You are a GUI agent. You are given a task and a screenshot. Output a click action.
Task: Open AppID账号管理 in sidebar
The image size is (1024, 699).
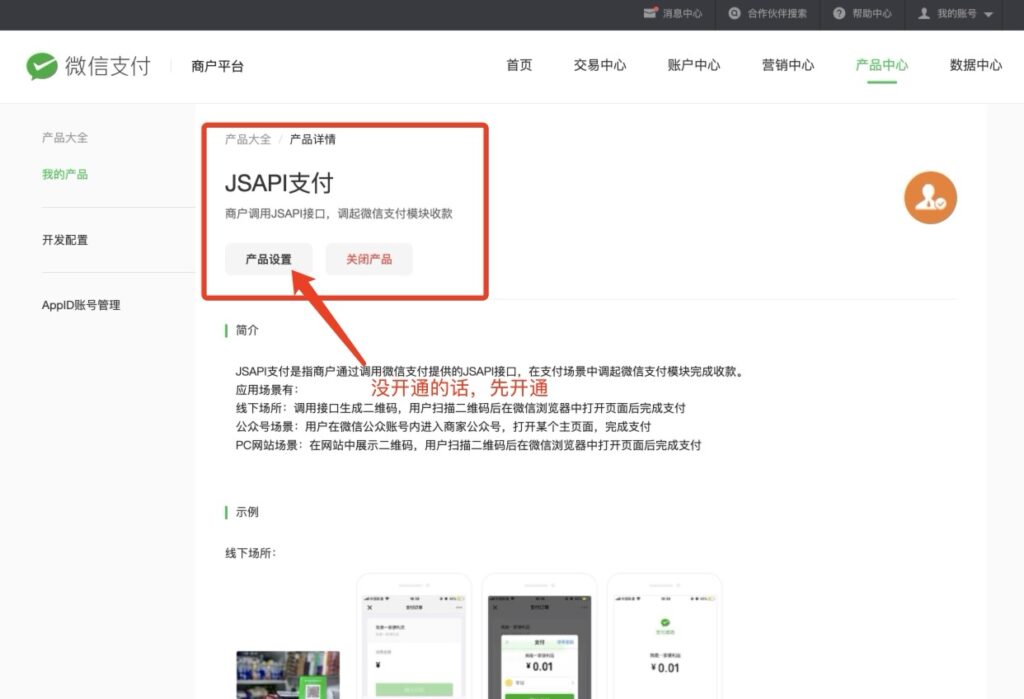(81, 305)
